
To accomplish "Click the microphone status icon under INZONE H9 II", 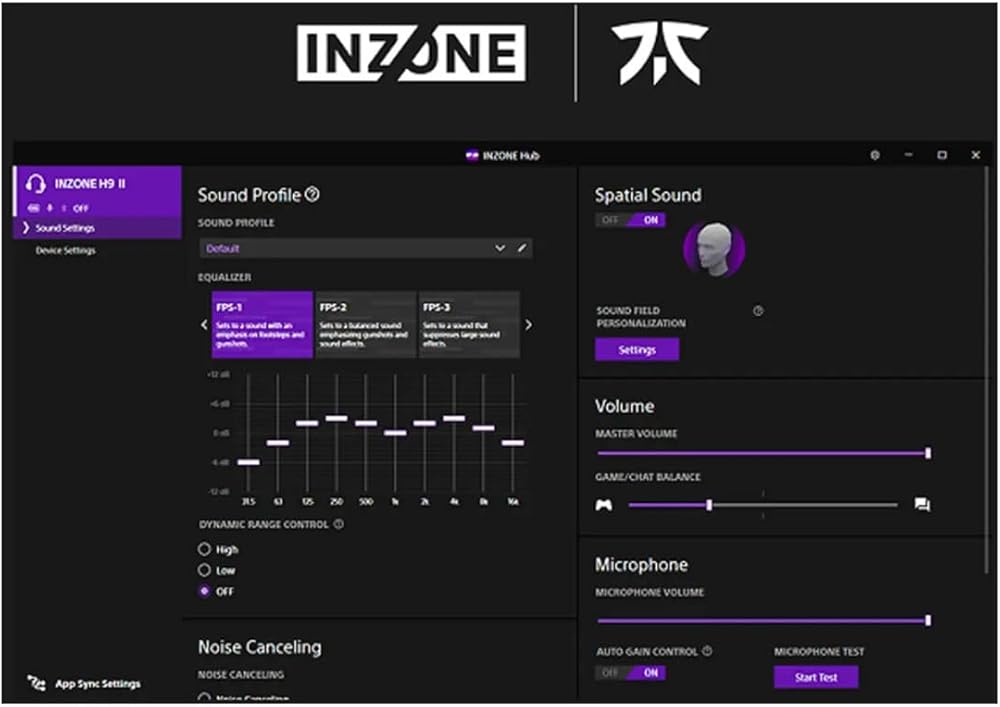I will pos(50,208).
